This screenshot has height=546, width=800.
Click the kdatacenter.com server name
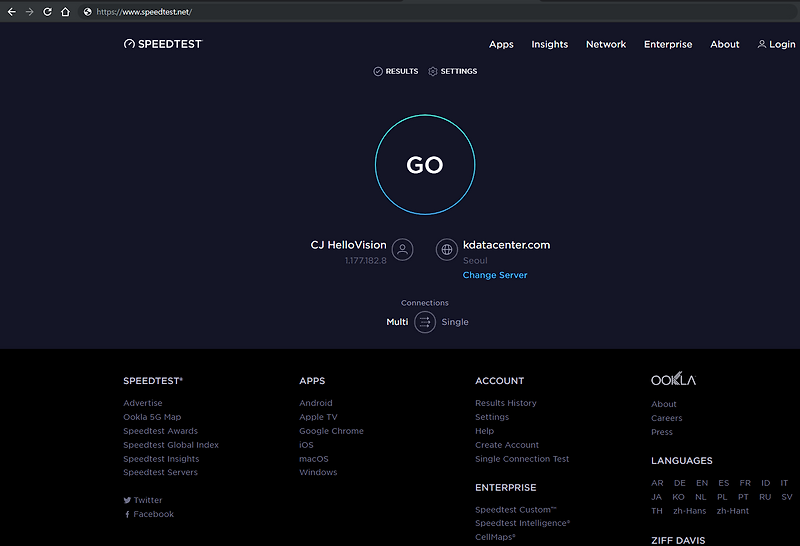click(x=507, y=245)
